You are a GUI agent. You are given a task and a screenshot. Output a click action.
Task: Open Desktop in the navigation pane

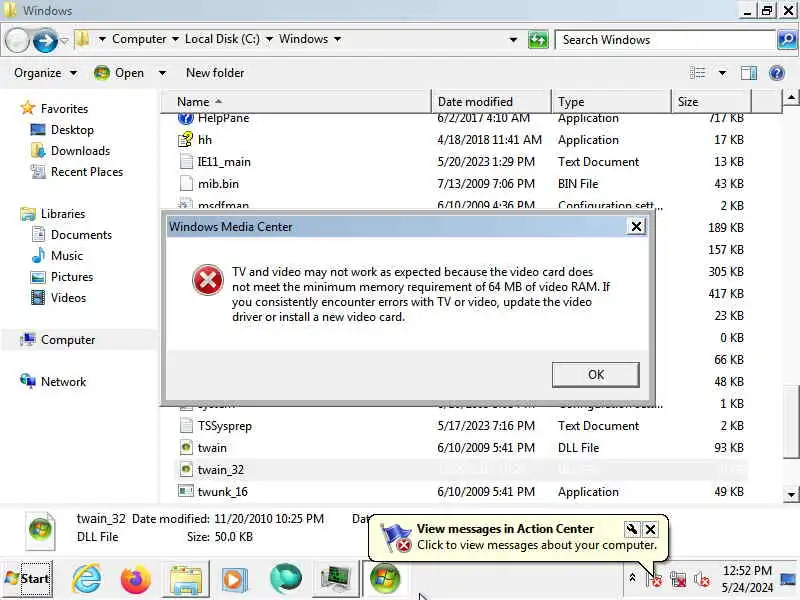tap(72, 130)
